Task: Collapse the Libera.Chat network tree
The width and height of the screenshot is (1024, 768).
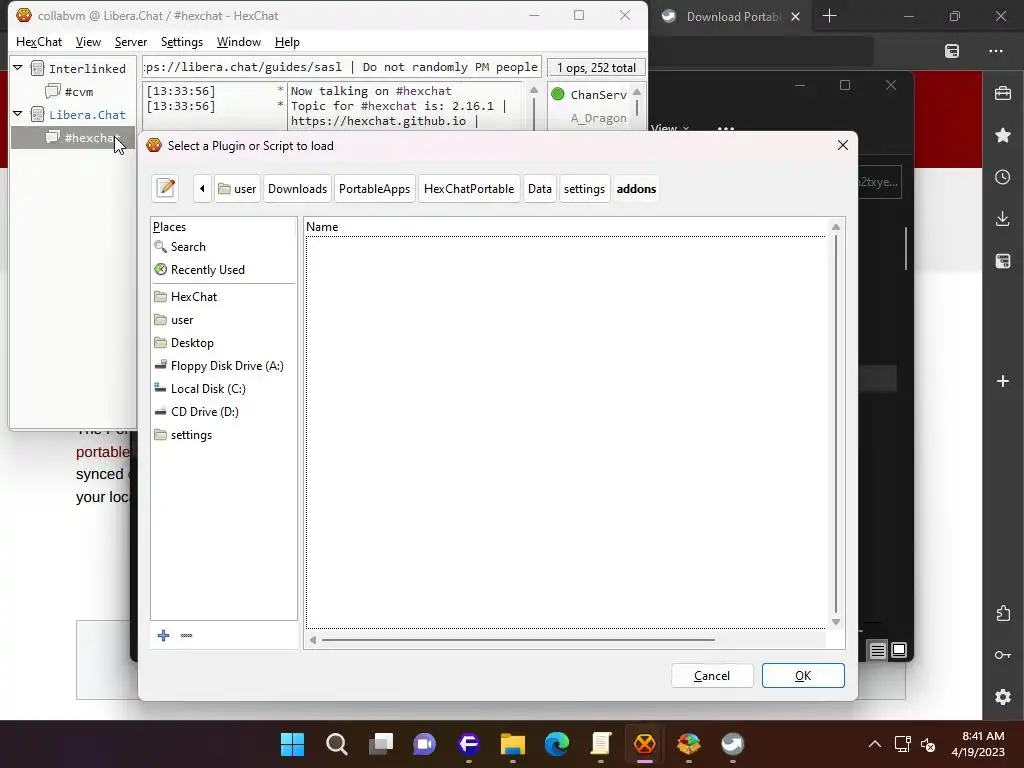Action: pyautogui.click(x=18, y=114)
